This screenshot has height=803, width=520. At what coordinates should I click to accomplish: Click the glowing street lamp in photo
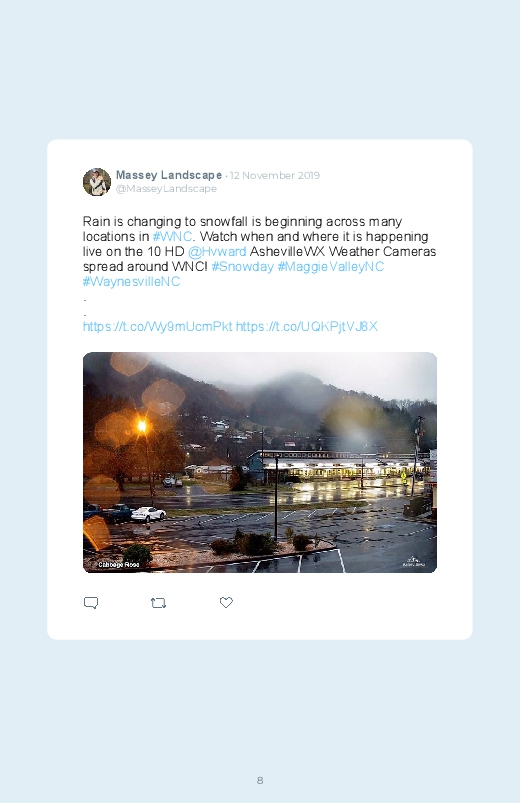[142, 426]
